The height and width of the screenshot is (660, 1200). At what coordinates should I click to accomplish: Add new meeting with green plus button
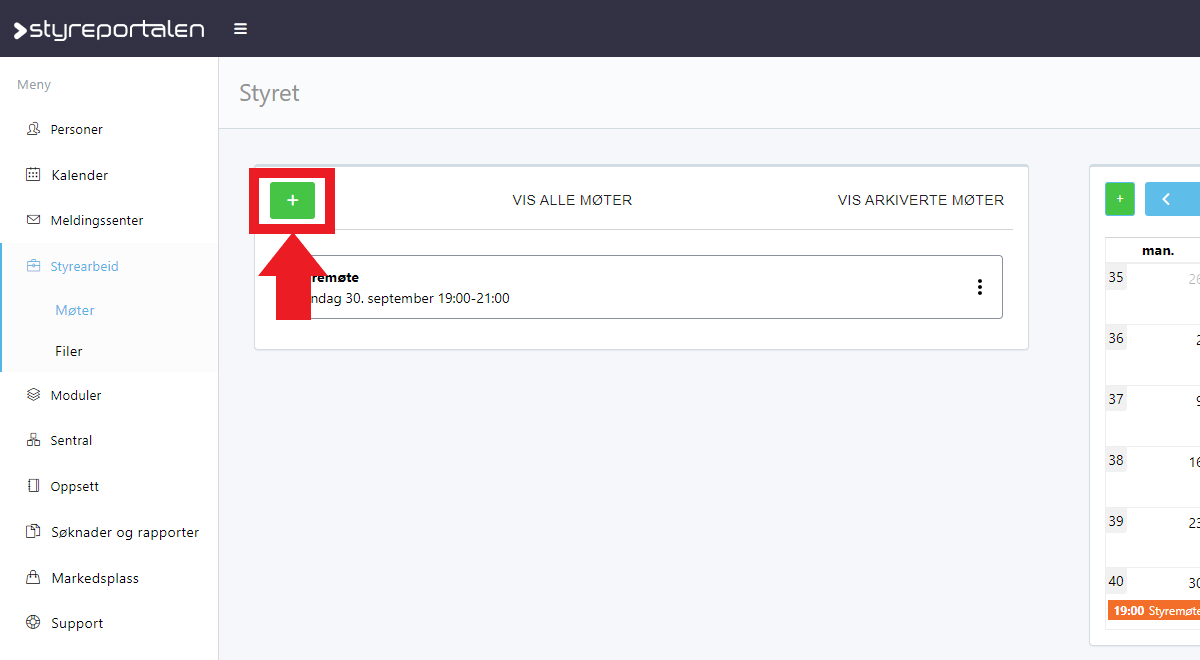click(x=292, y=200)
